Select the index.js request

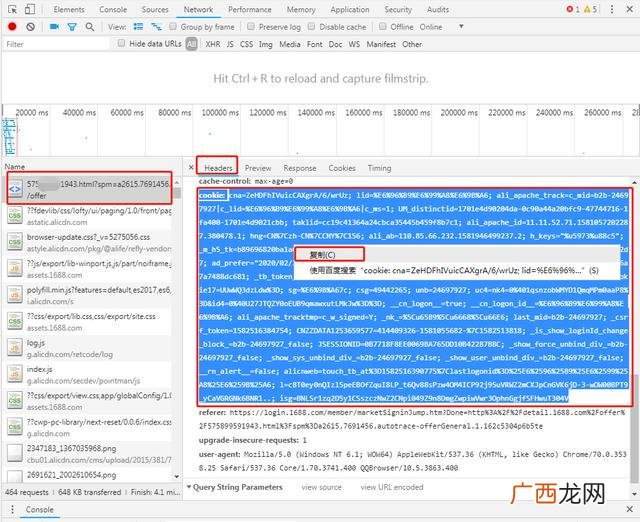[89, 375]
